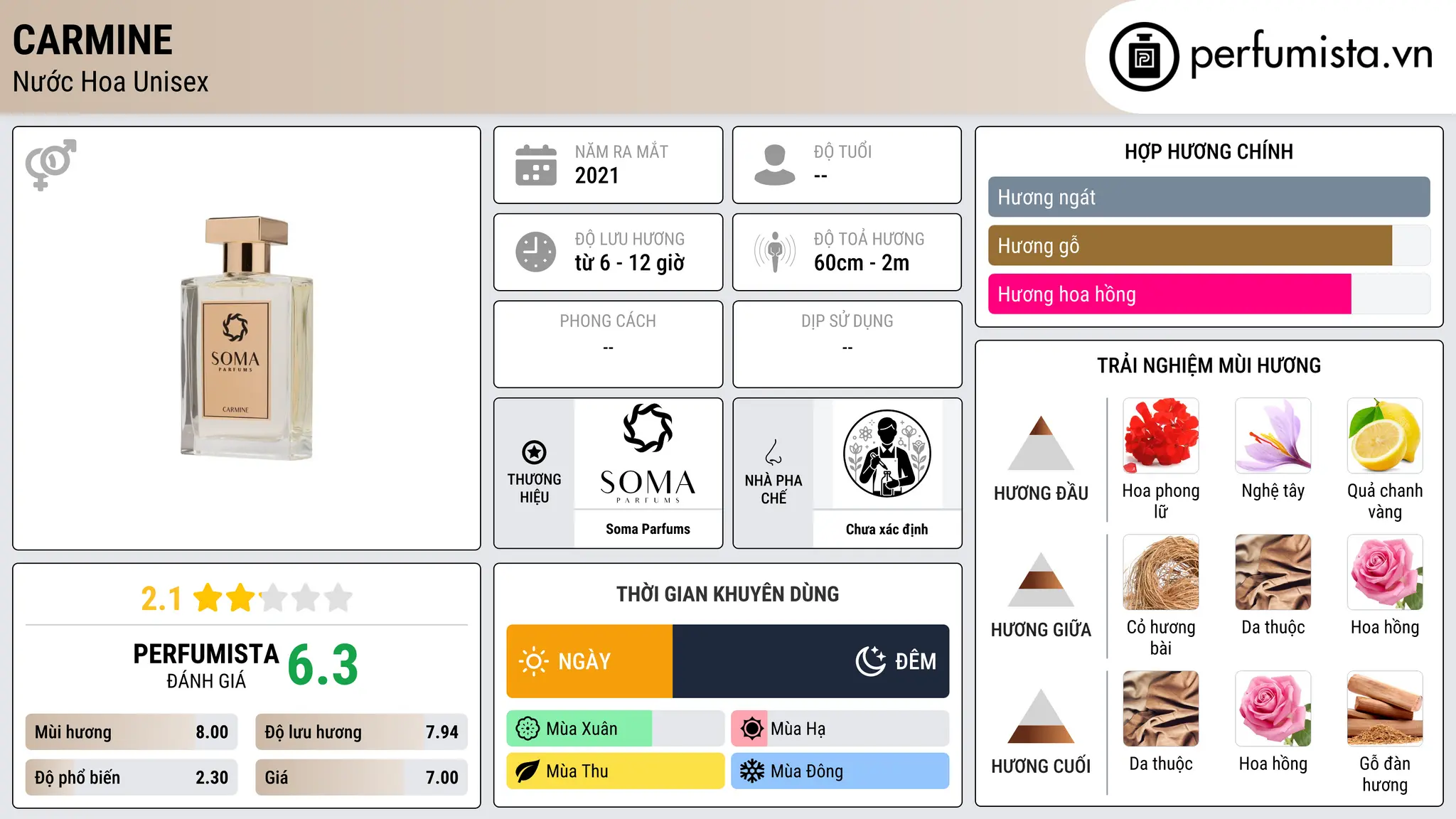Click the sun icon in Ngày bar

coord(533,661)
